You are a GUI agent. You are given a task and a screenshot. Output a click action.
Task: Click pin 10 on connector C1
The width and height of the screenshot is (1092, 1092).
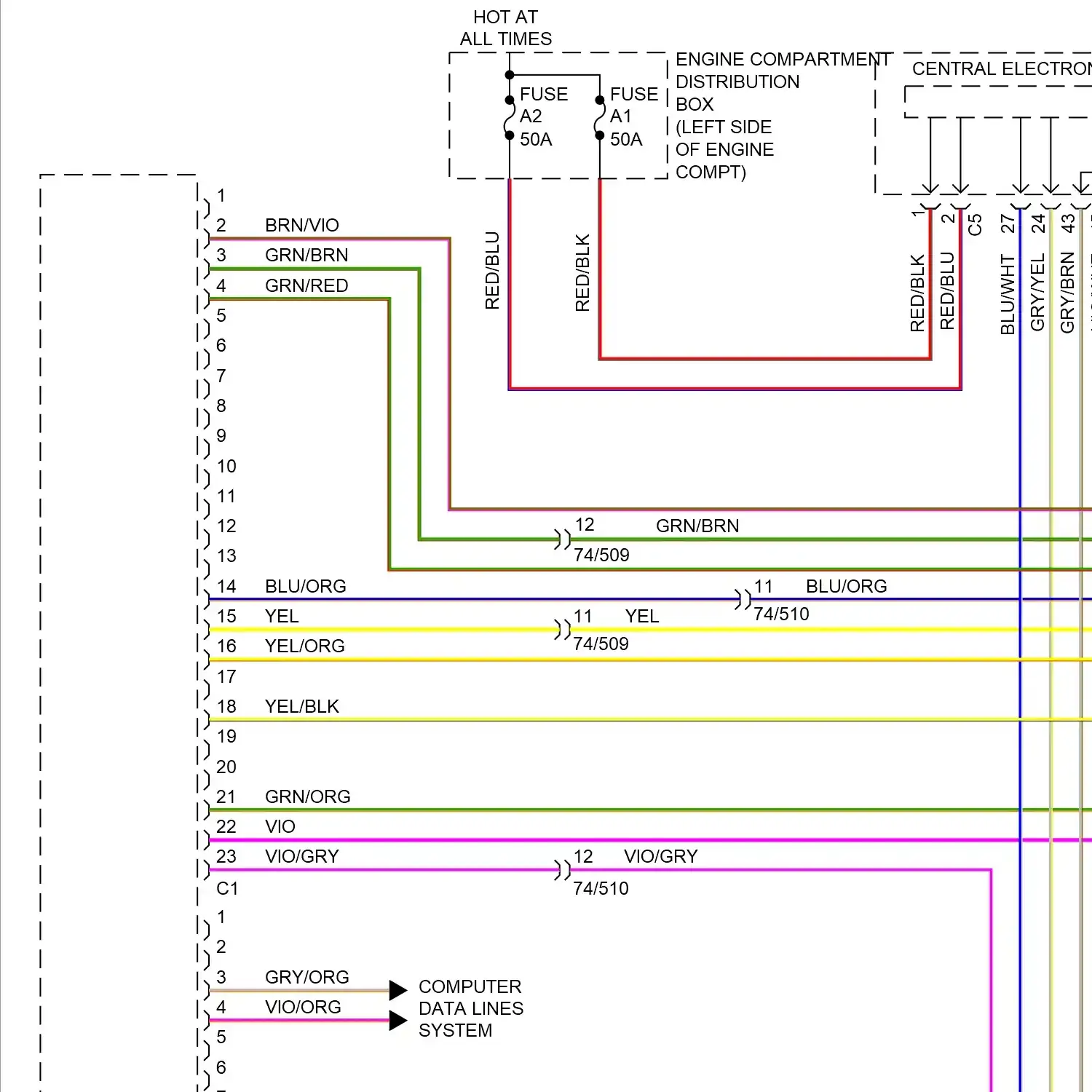point(226,466)
